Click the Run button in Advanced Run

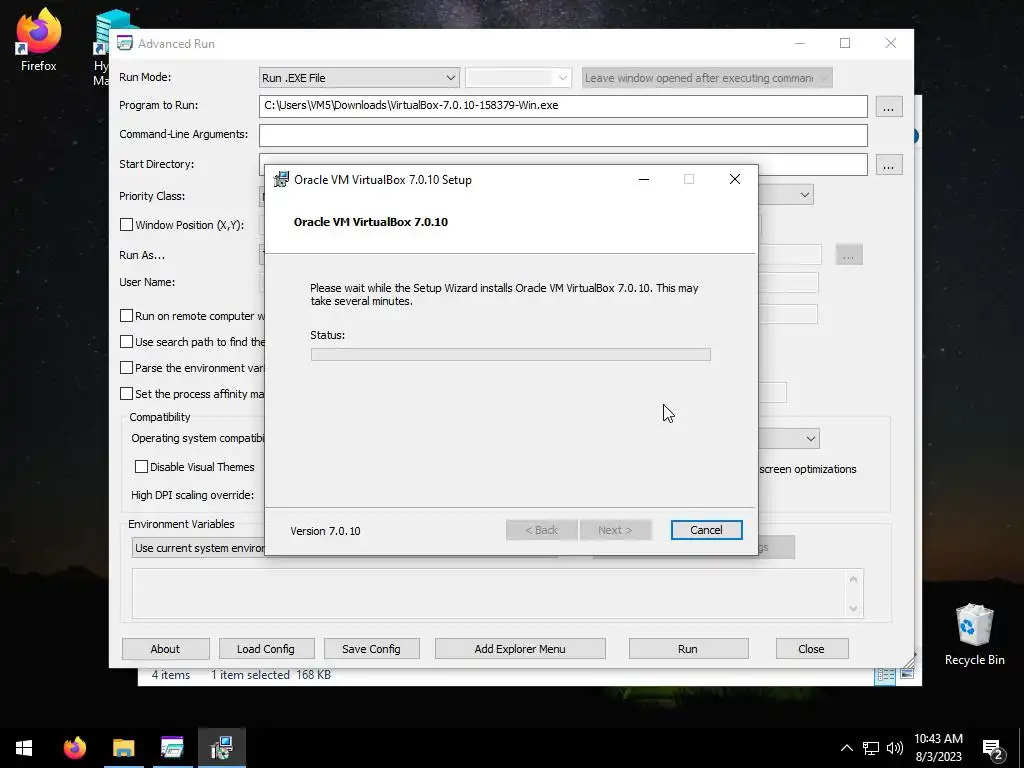[688, 649]
